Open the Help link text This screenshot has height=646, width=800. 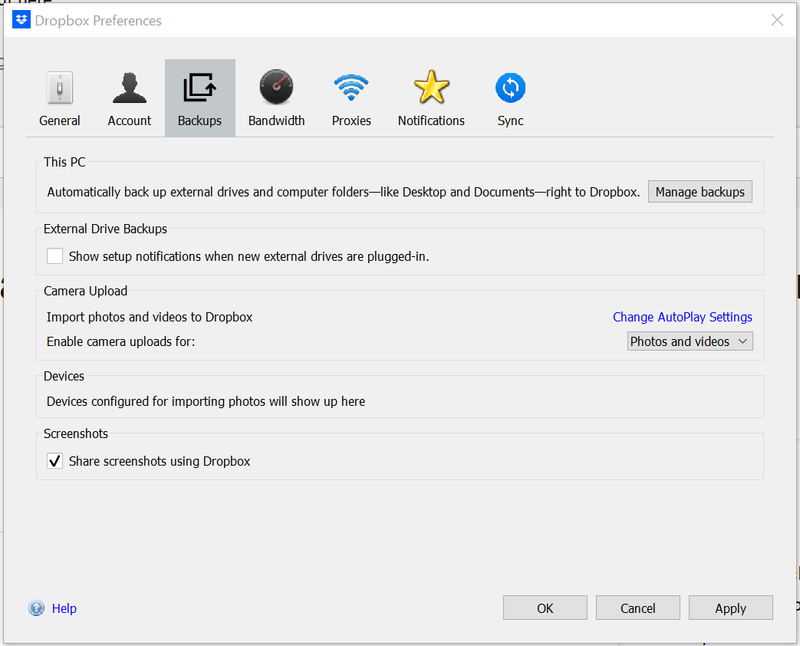click(64, 608)
